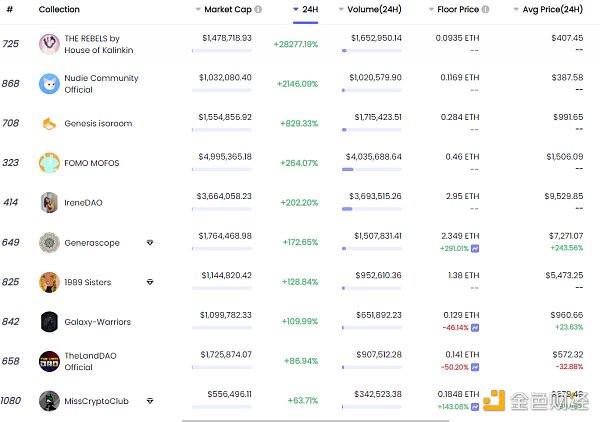Click the Galaxy-Warriors collection icon
Image resolution: width=600 pixels, height=422 pixels.
tap(49, 322)
